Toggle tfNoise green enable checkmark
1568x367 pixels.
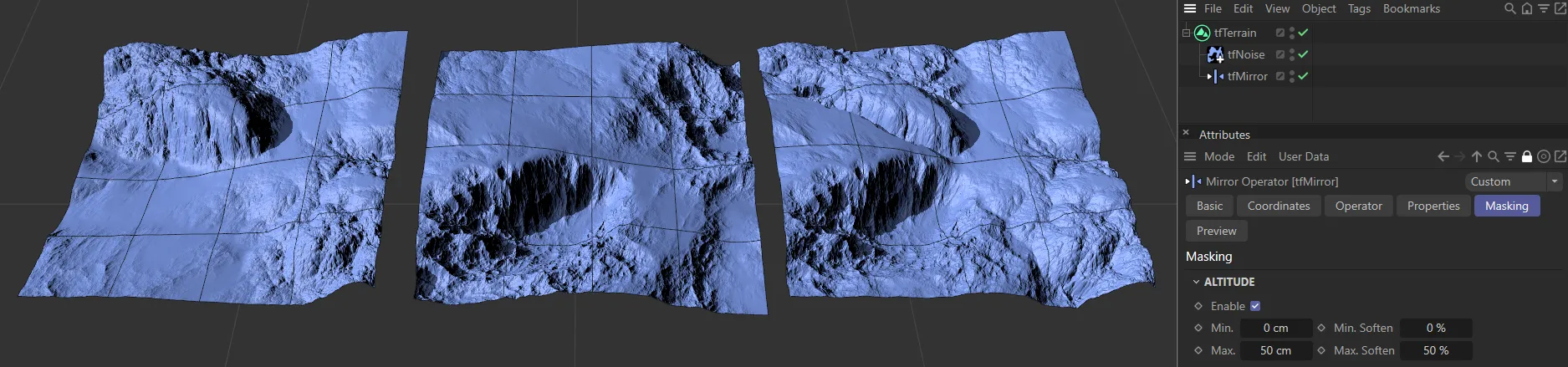pos(1303,54)
